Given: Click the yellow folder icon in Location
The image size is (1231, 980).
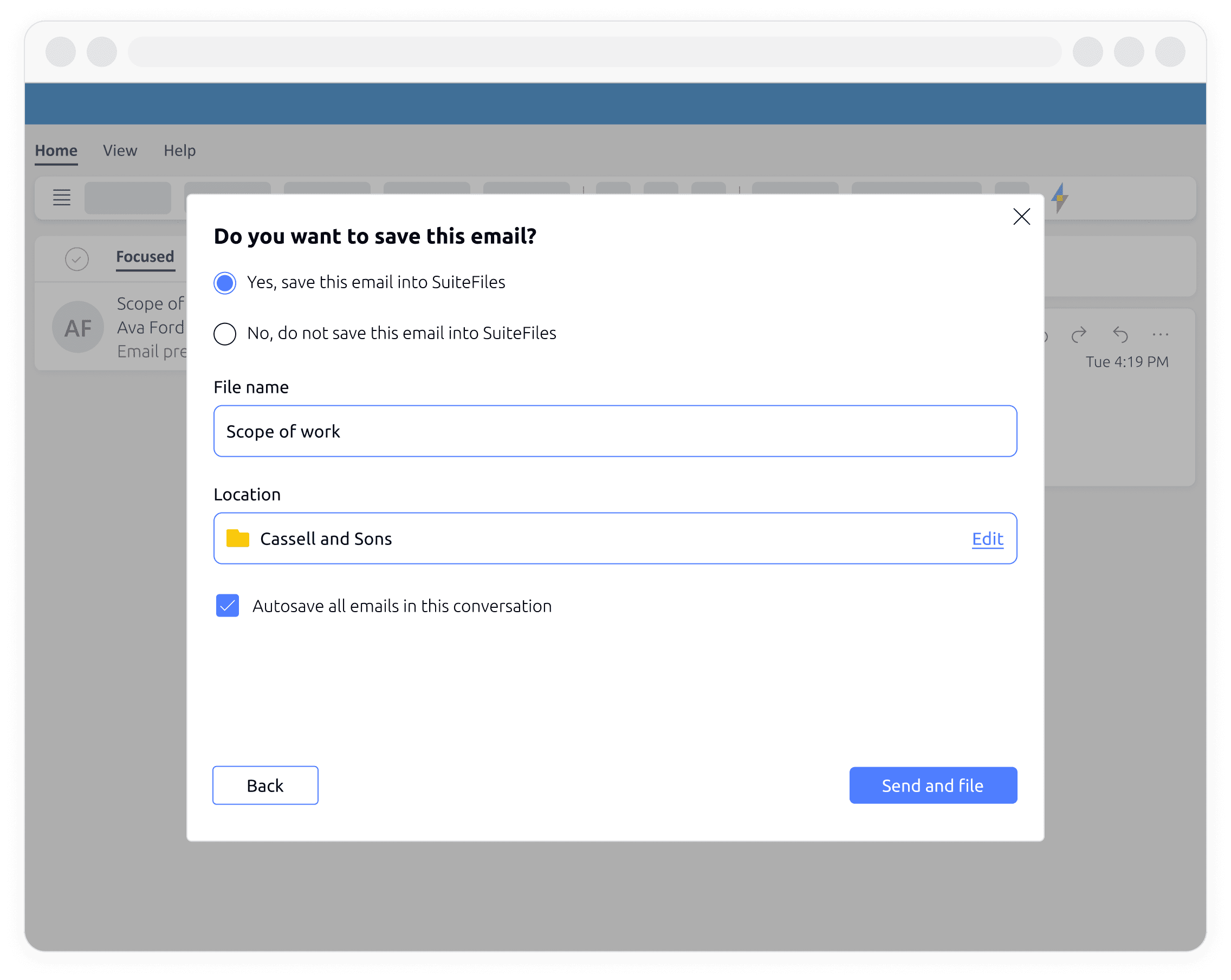Looking at the screenshot, I should tap(237, 538).
